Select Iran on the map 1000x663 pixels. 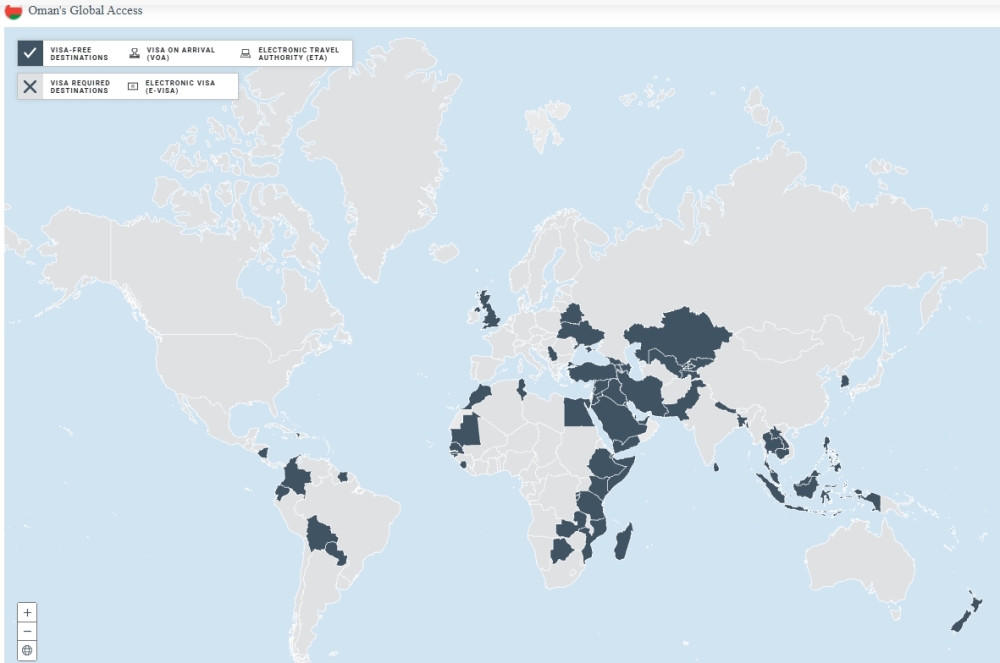pyautogui.click(x=645, y=394)
